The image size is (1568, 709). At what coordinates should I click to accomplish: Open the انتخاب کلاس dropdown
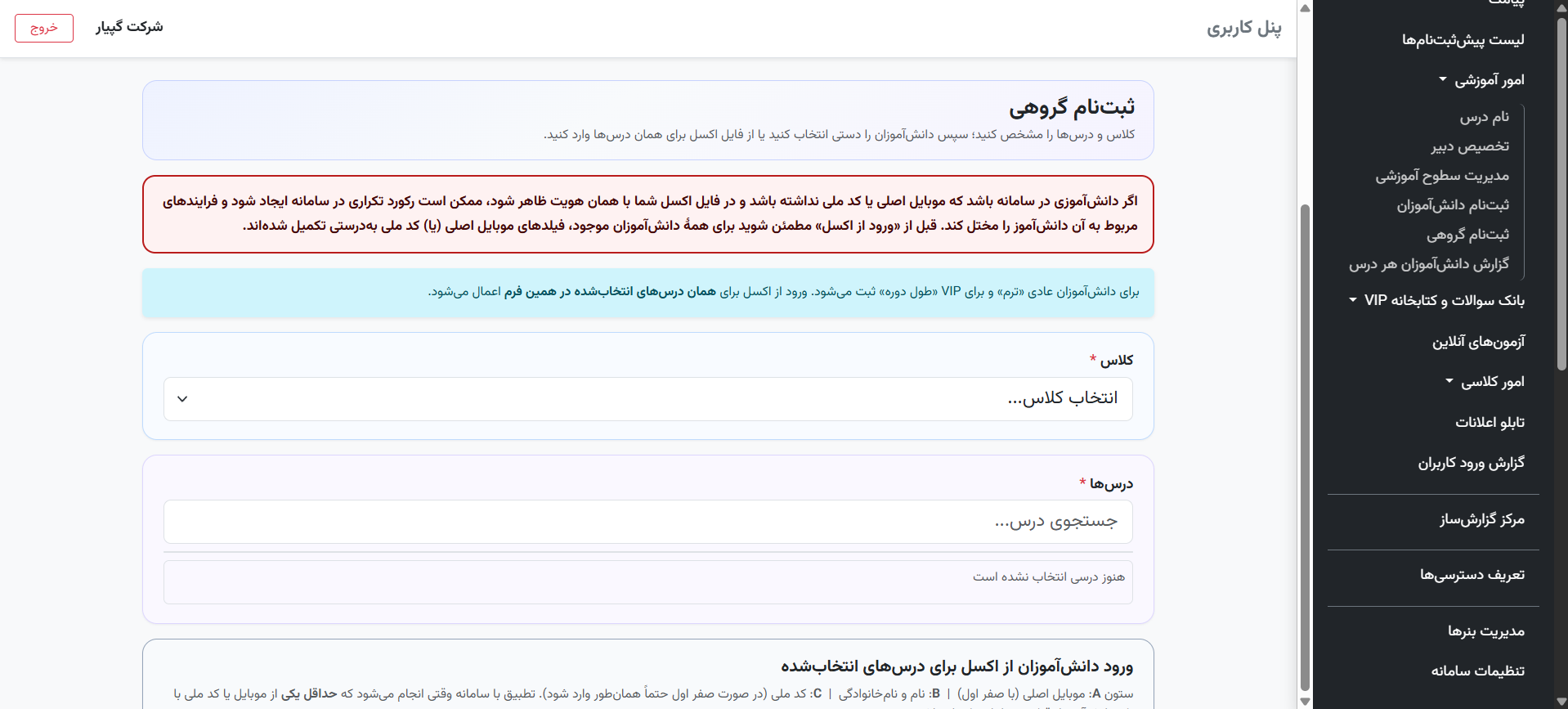coord(647,399)
